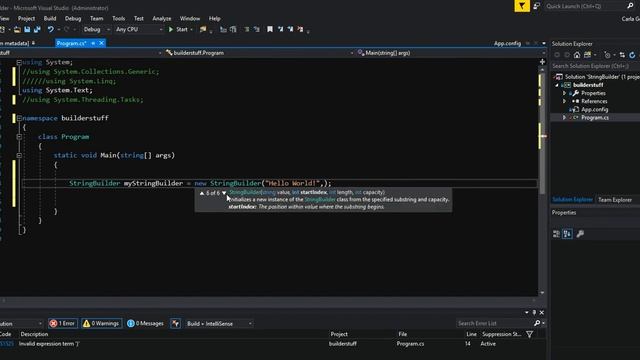This screenshot has height=360, width=640.
Task: Click the Next Bookmark toolbar icon
Action: [x=290, y=29]
